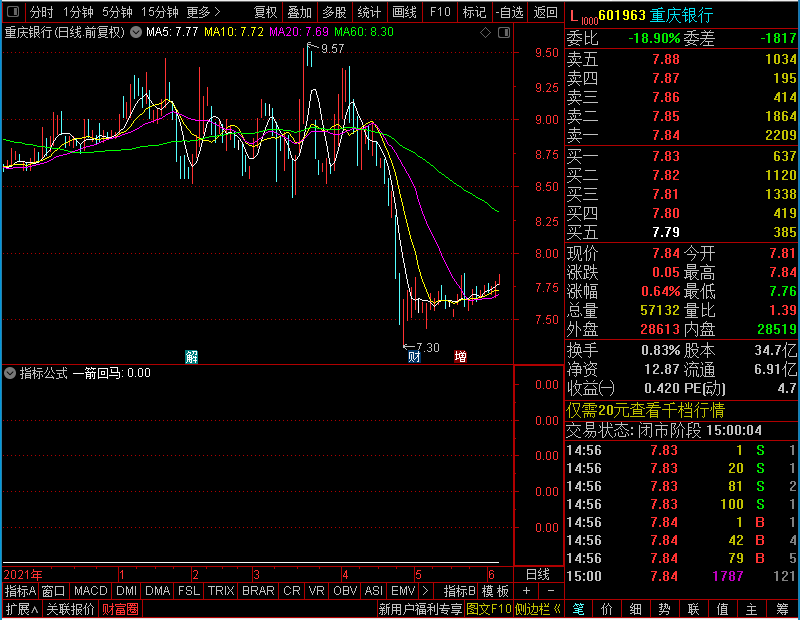This screenshot has width=800, height=620.
Task: Click the 标记 mark button
Action: 474,12
